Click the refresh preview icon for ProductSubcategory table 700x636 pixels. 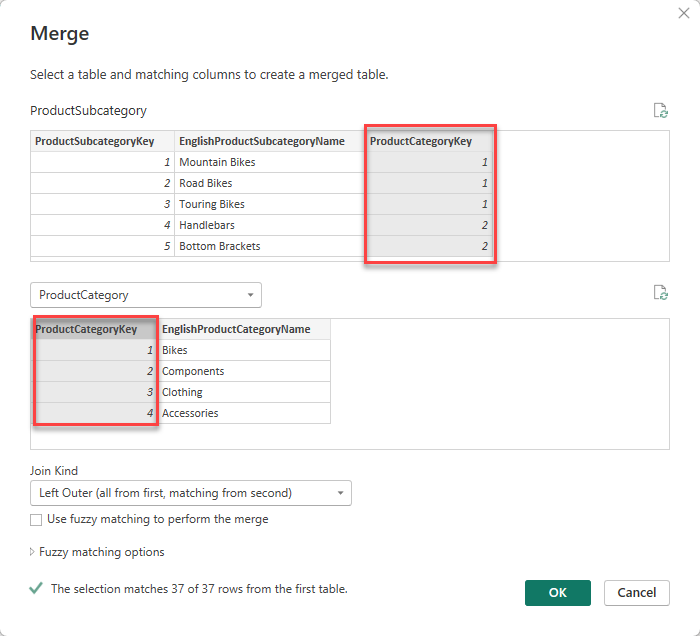click(660, 111)
